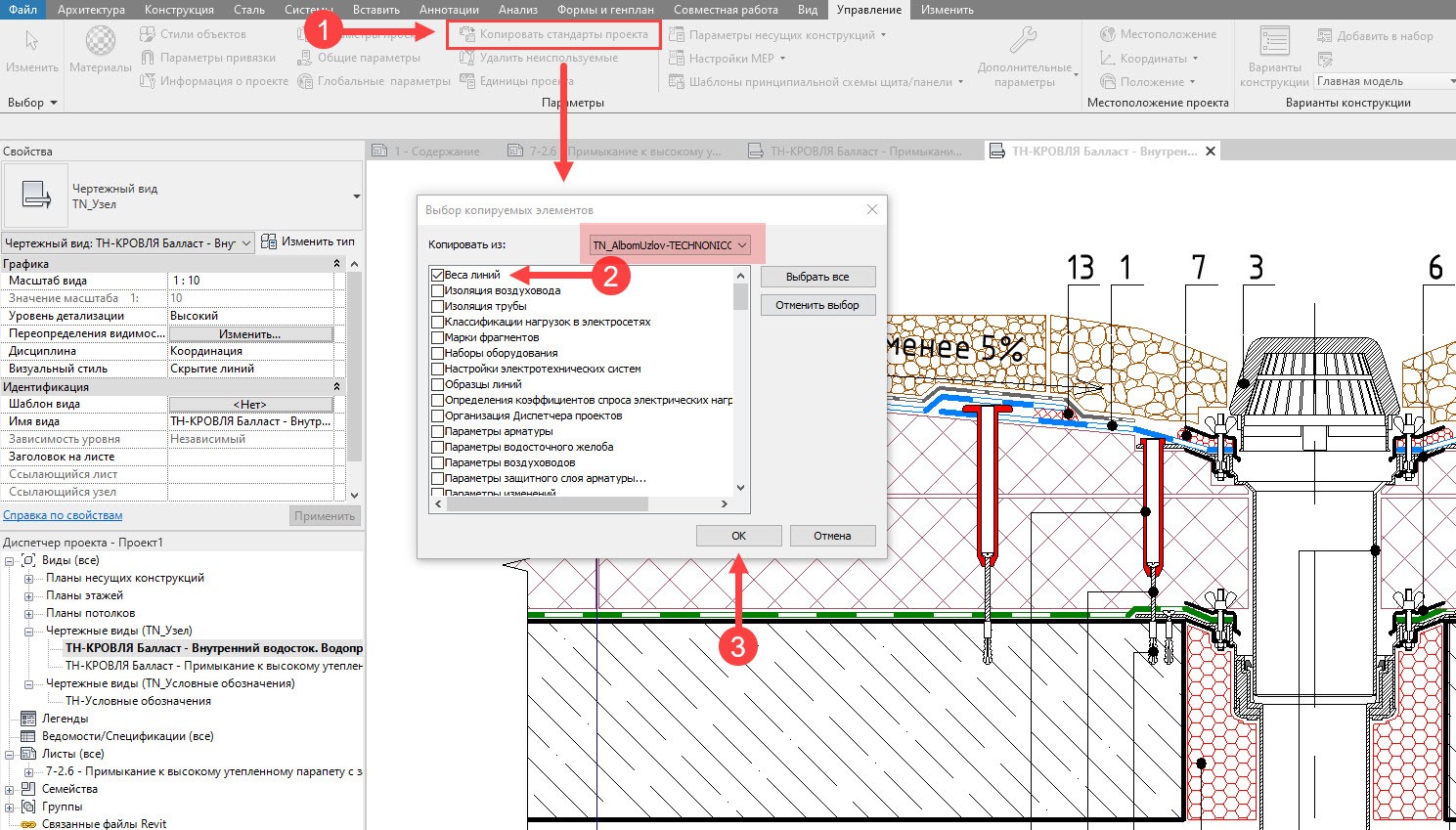Open Глобальные параметры
This screenshot has height=830, width=1456.
click(x=374, y=80)
